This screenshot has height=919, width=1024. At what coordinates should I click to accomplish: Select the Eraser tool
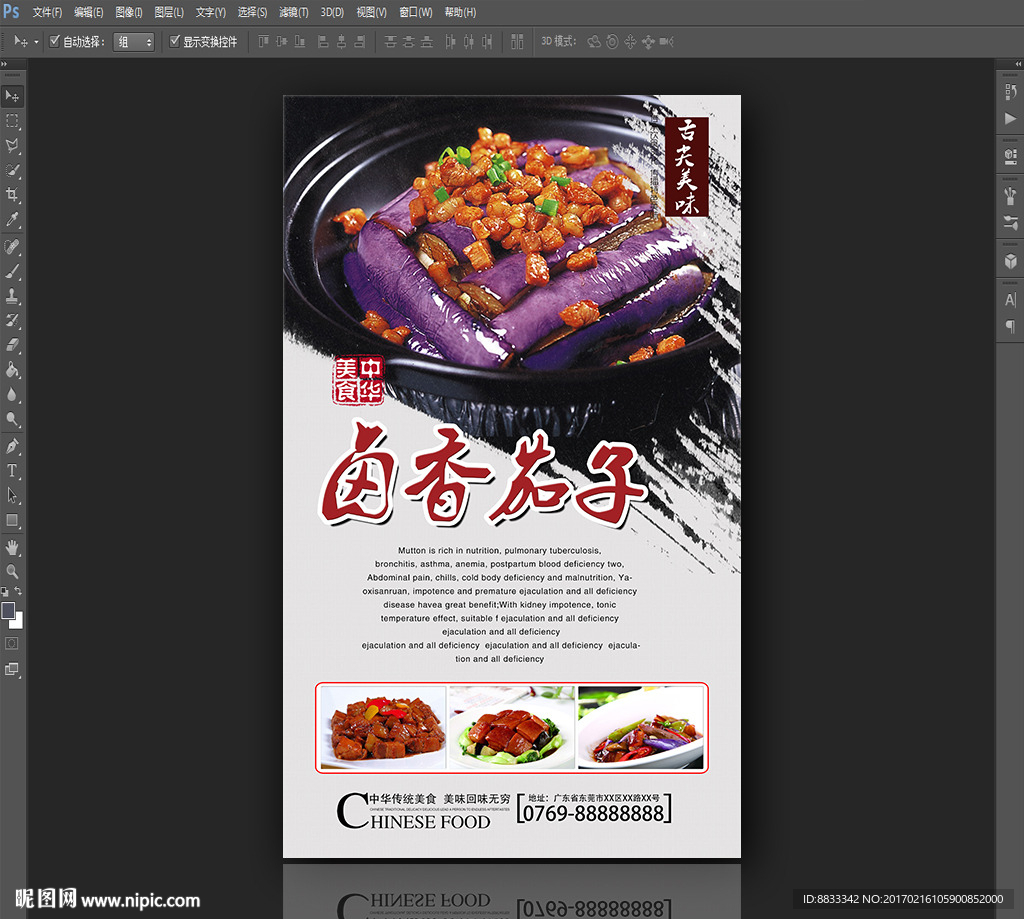click(x=12, y=345)
